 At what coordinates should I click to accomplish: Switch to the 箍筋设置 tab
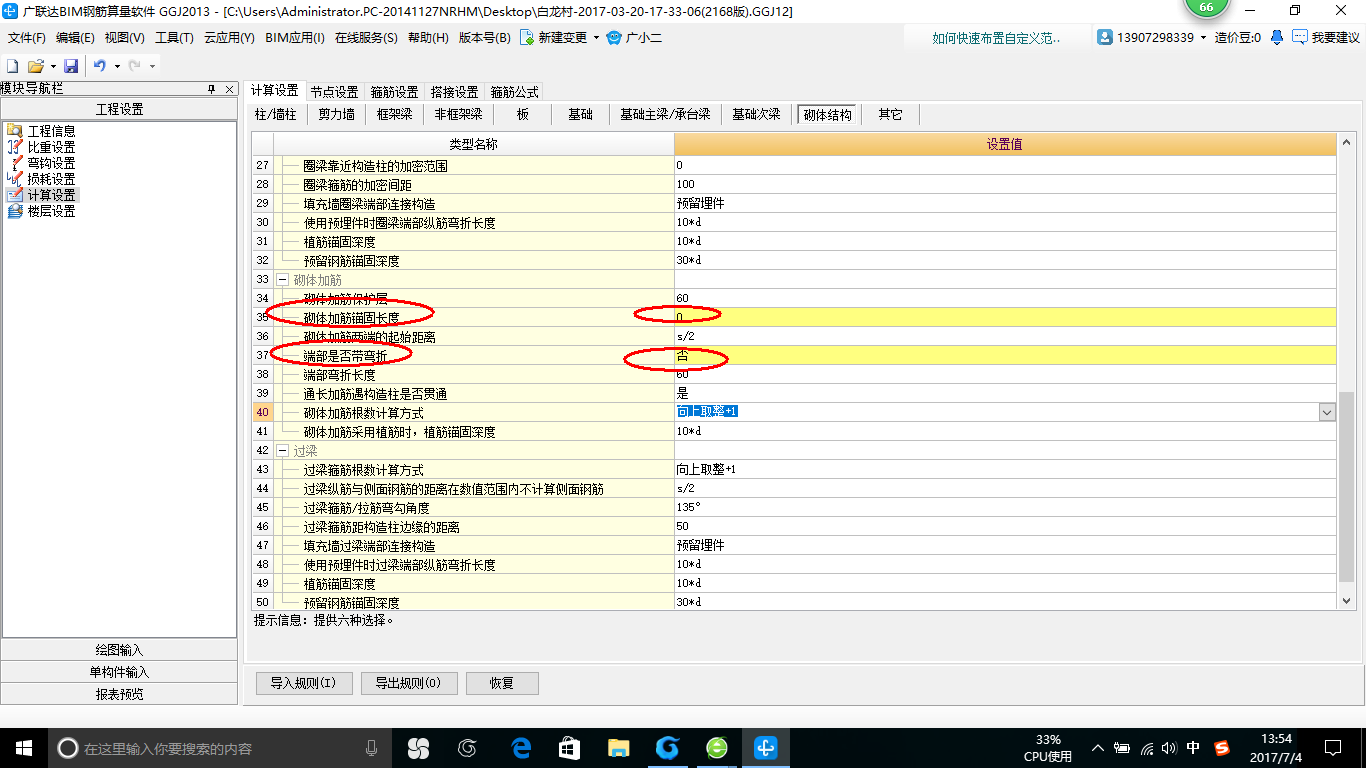point(394,91)
